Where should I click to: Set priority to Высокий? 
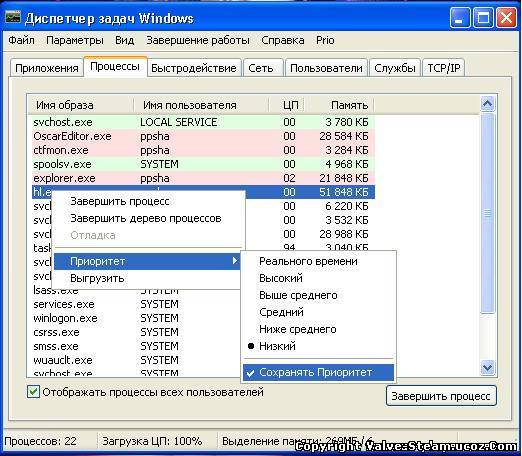coord(319,278)
